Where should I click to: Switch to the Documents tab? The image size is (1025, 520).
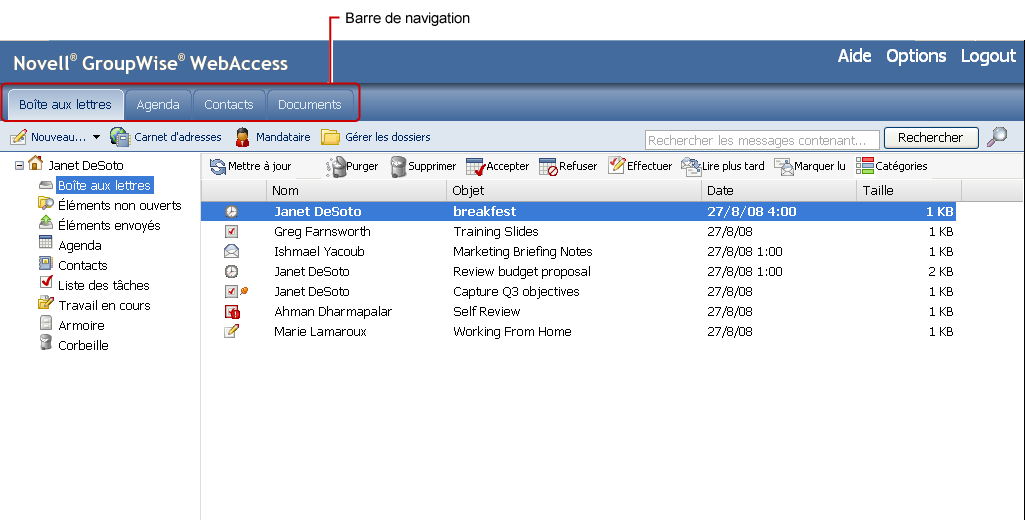click(310, 105)
